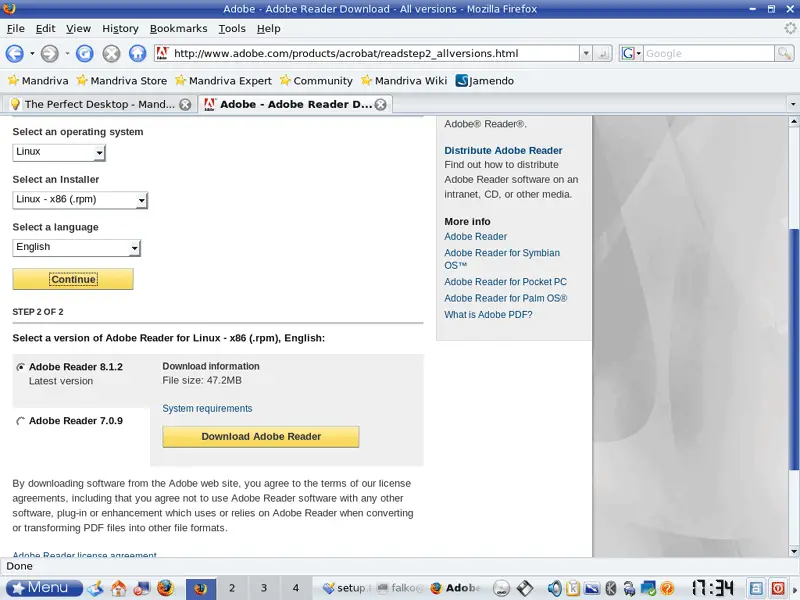Click the browser Back arrow button
This screenshot has width=800, height=600.
point(15,54)
